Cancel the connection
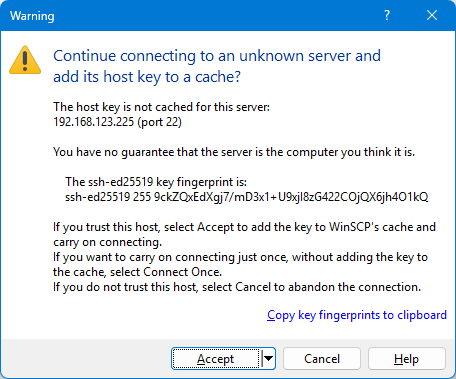 coord(322,359)
